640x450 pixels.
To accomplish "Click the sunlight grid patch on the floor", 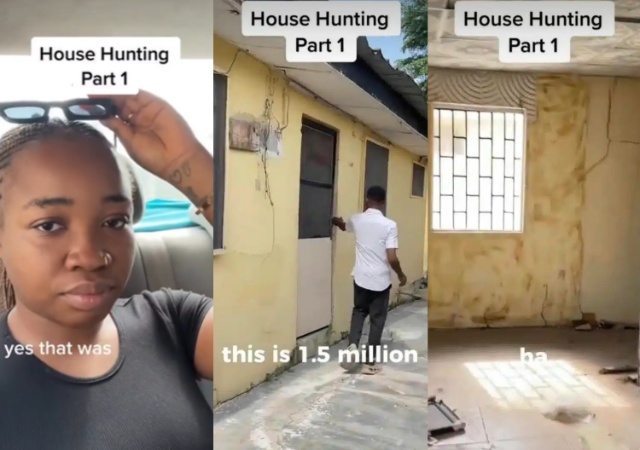I will pos(545,384).
